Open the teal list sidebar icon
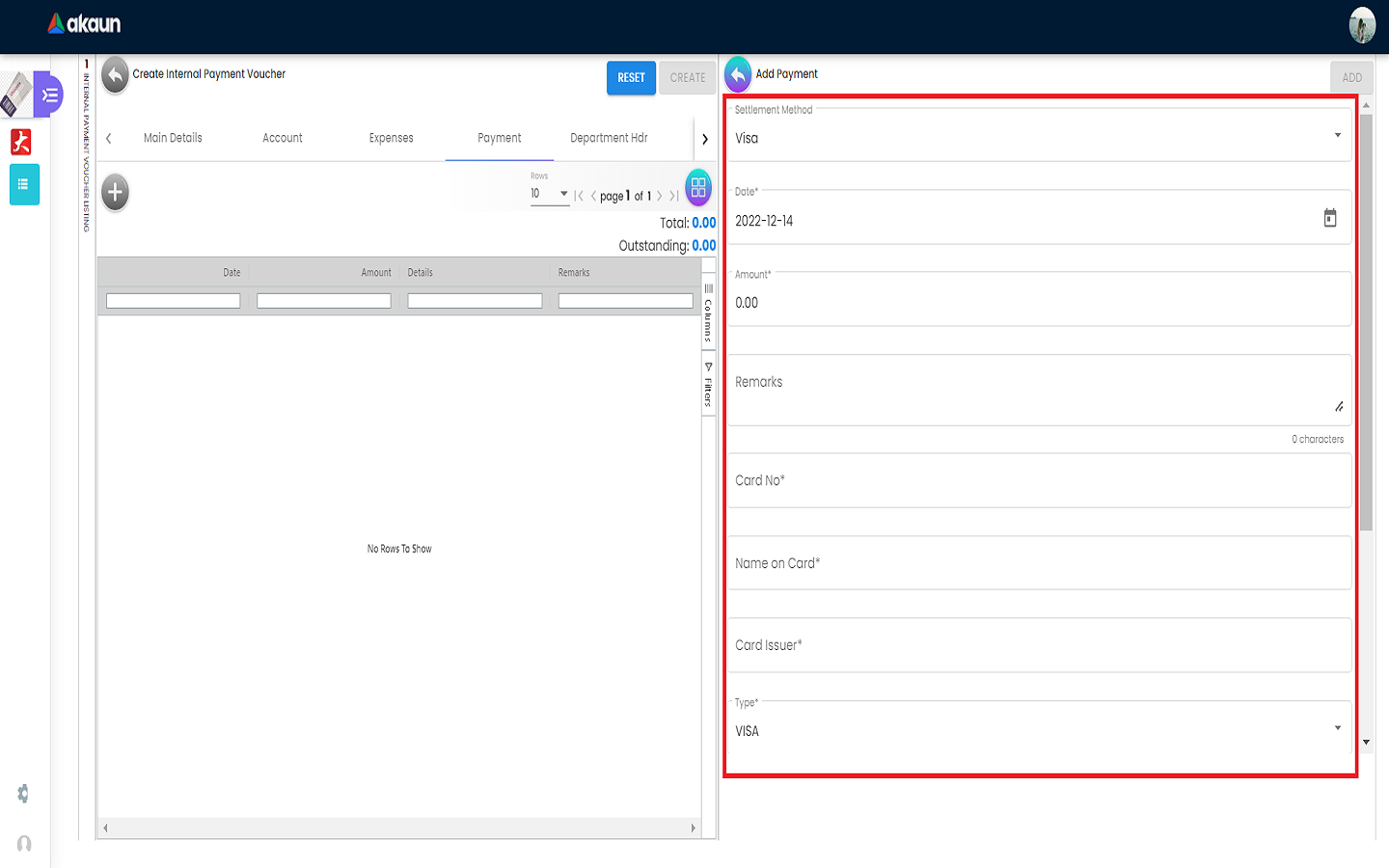The image size is (1389, 868). click(x=24, y=184)
